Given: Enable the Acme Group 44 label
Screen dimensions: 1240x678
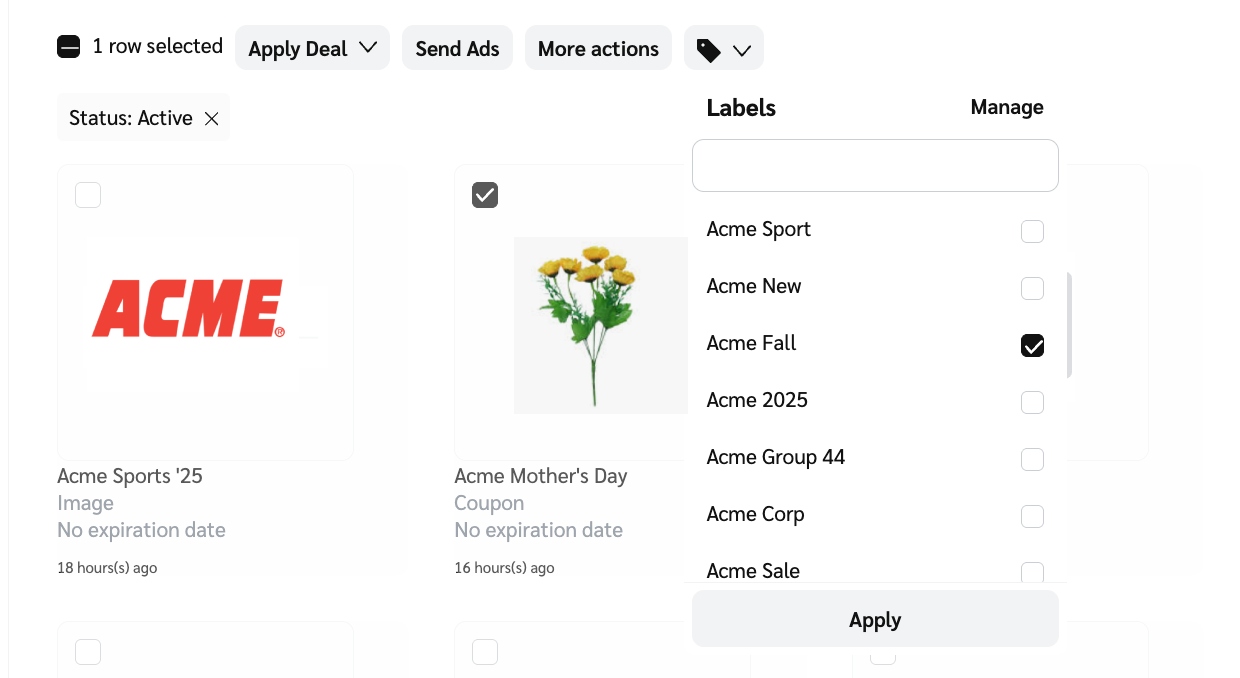Looking at the screenshot, I should 1032,460.
